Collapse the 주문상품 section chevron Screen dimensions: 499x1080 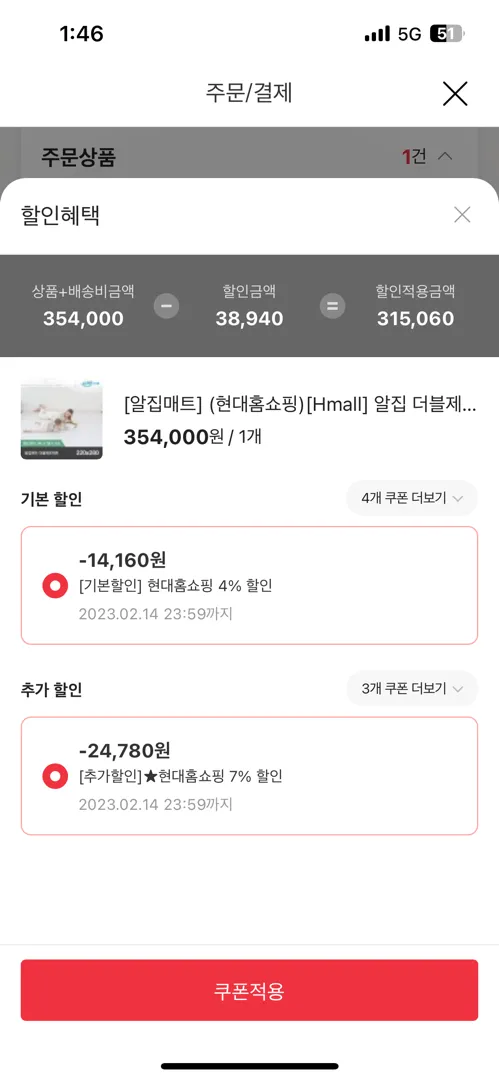[x=445, y=156]
